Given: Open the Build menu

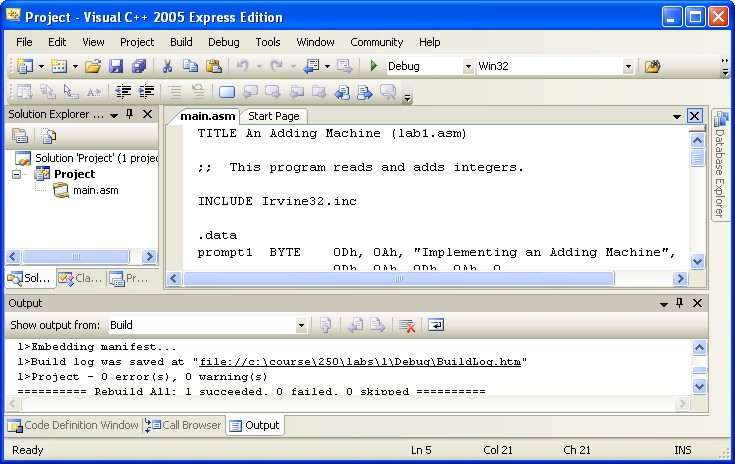Looking at the screenshot, I should click(181, 42).
